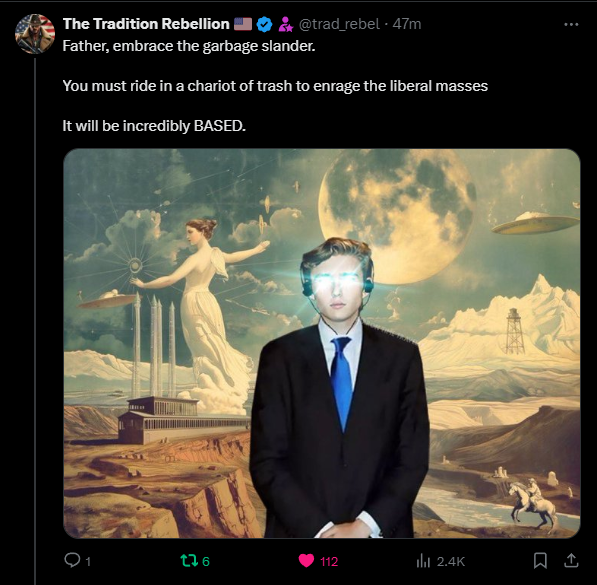Unlike the post via pink heart

point(306,561)
